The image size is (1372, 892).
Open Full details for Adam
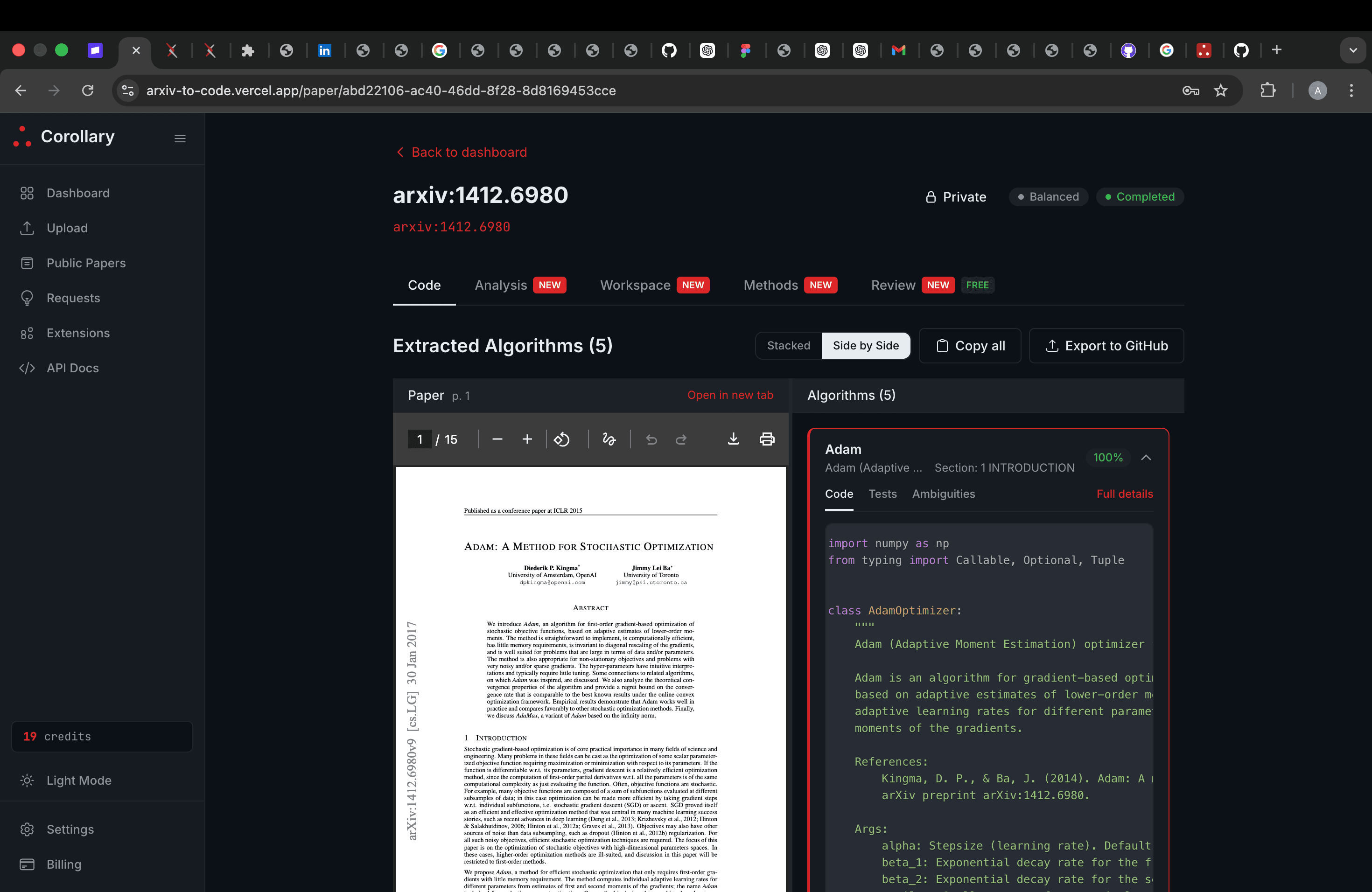pyautogui.click(x=1124, y=494)
